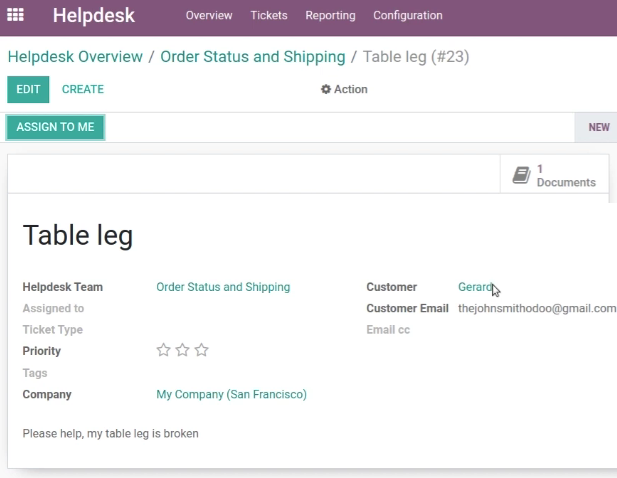
Task: Open Order Status and Shipping breadcrumb
Action: pos(253,57)
